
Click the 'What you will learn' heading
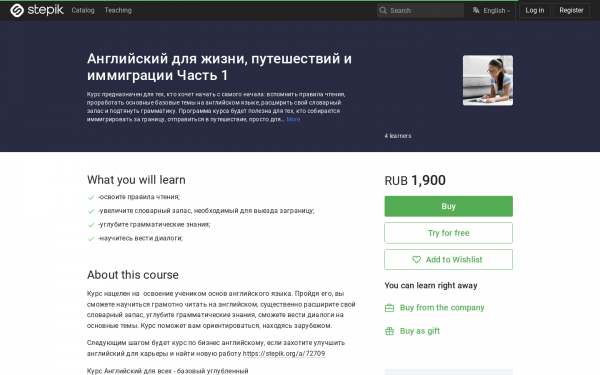click(x=136, y=180)
